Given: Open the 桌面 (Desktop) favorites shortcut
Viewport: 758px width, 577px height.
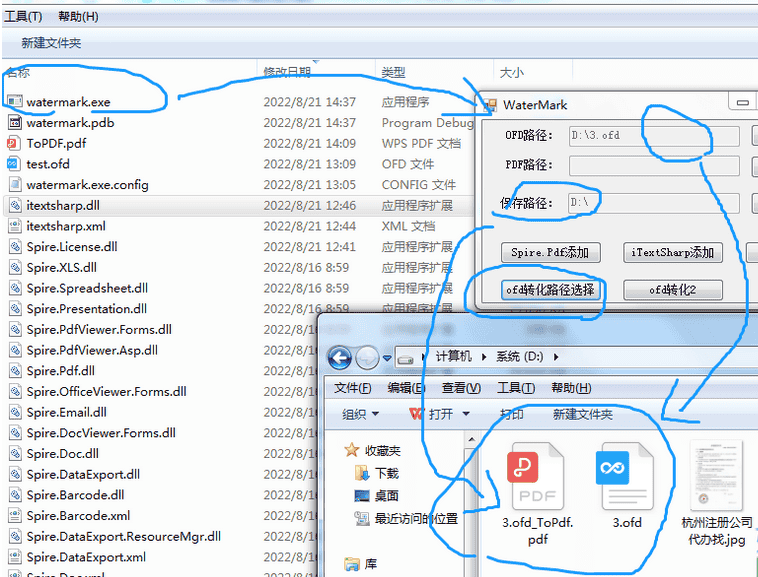Looking at the screenshot, I should point(386,495).
